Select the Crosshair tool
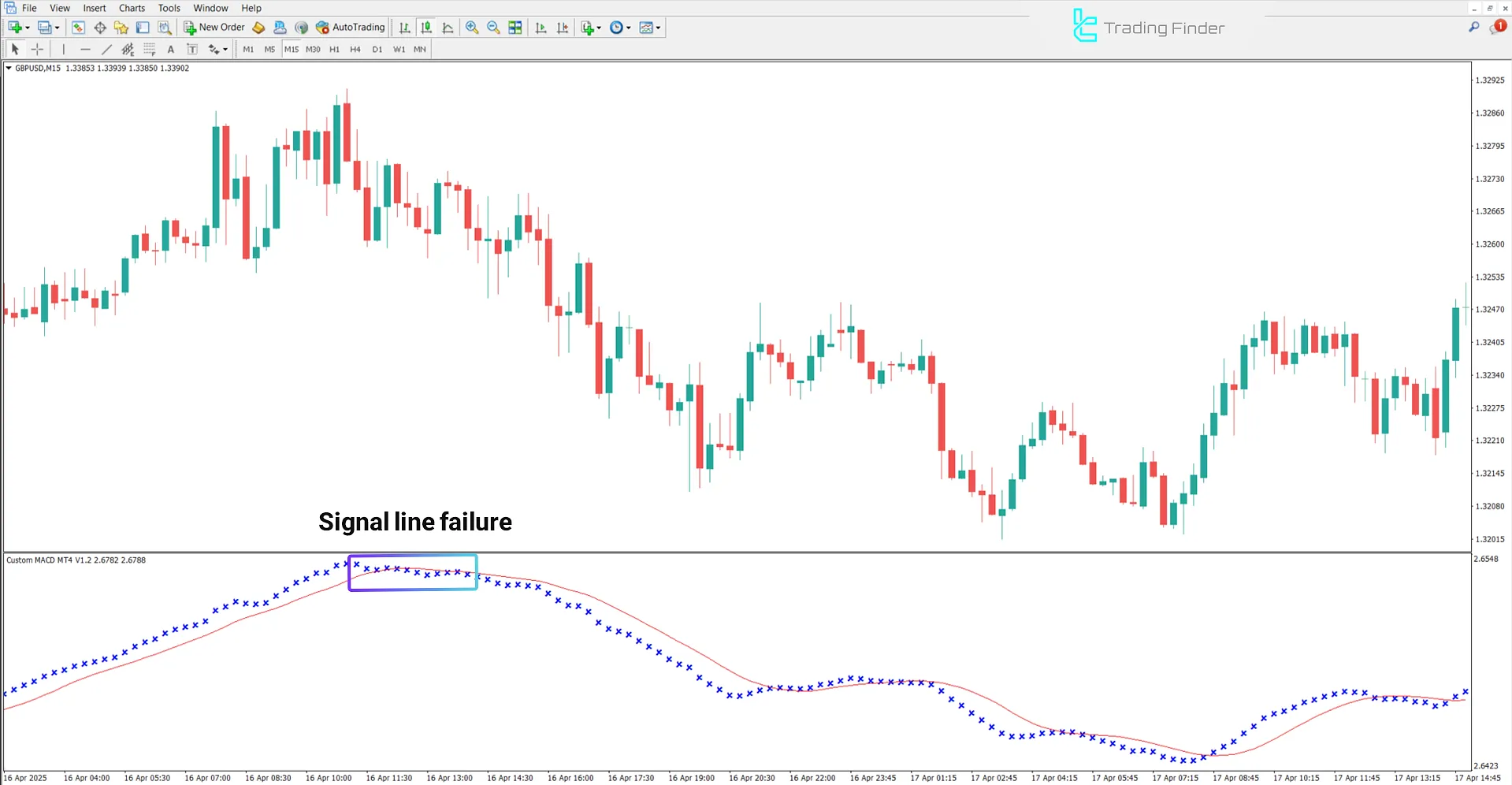Viewport: 1512px width, 785px height. pos(36,49)
